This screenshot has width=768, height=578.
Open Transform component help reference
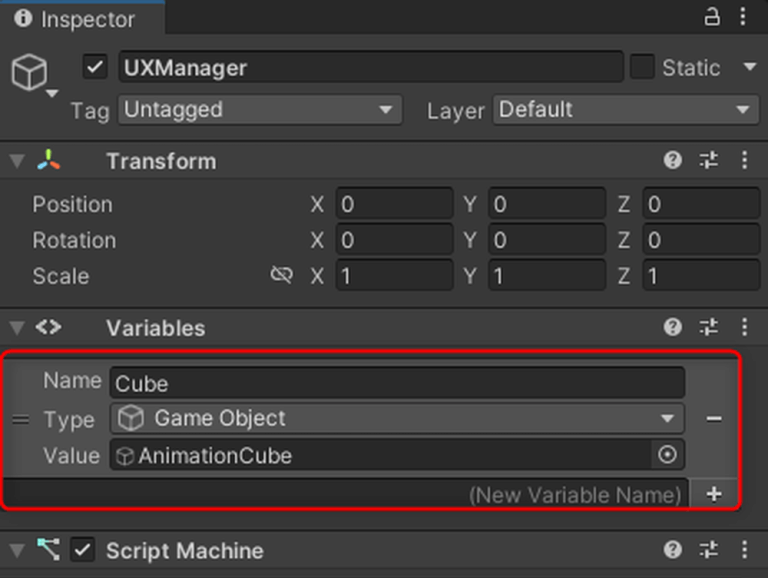click(x=673, y=160)
